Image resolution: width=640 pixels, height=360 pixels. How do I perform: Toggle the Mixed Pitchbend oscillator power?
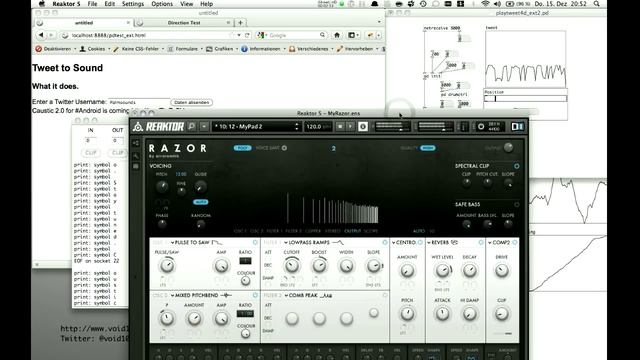click(255, 295)
